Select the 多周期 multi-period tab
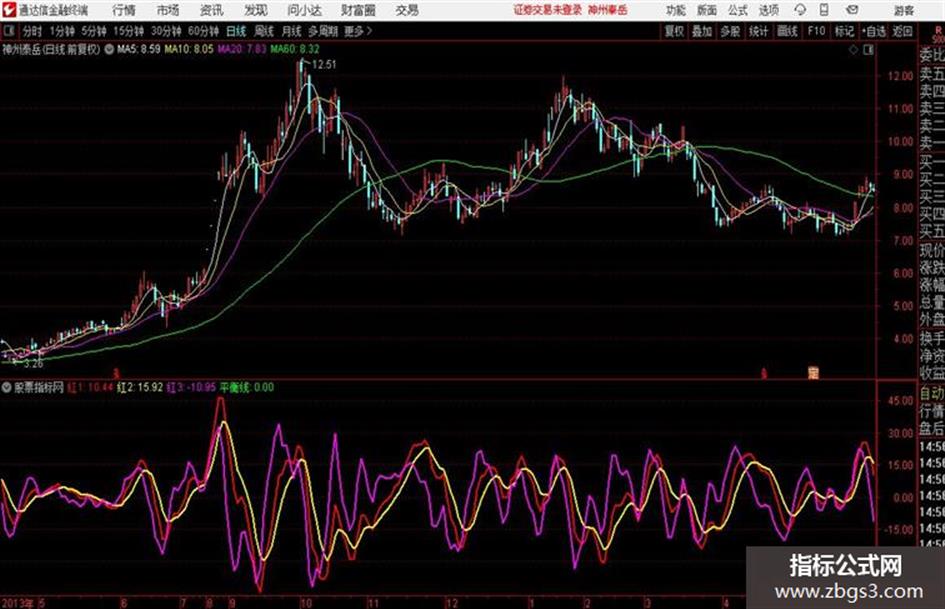This screenshot has height=609, width=945. 323,31
